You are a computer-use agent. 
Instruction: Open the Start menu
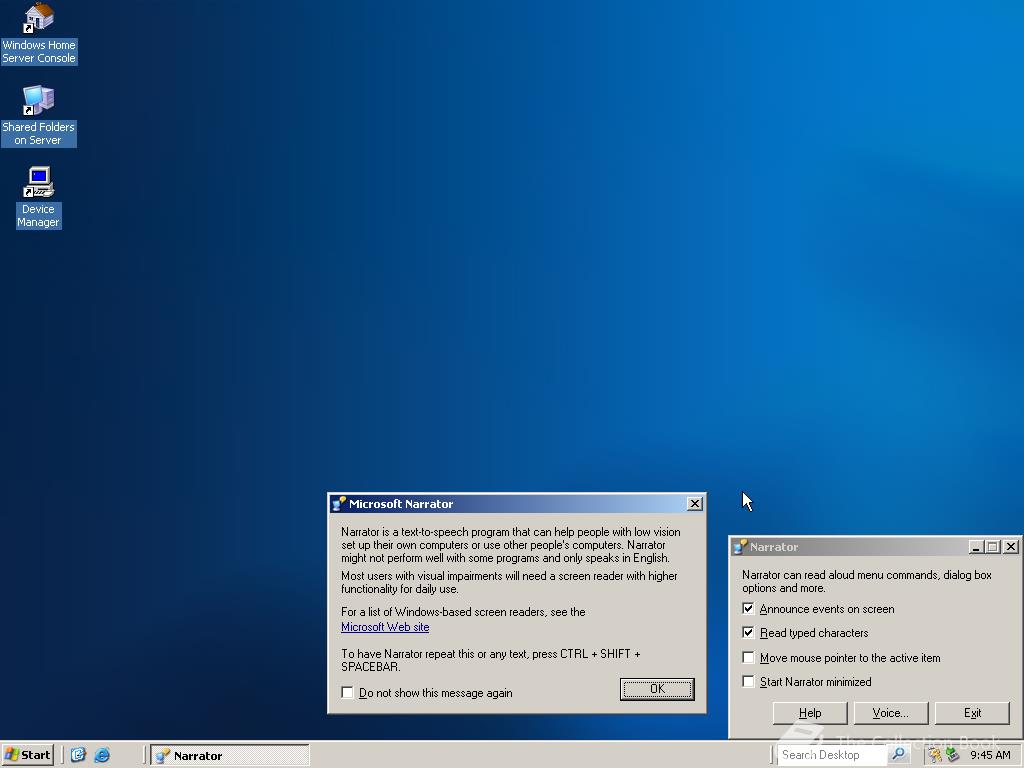[27, 755]
